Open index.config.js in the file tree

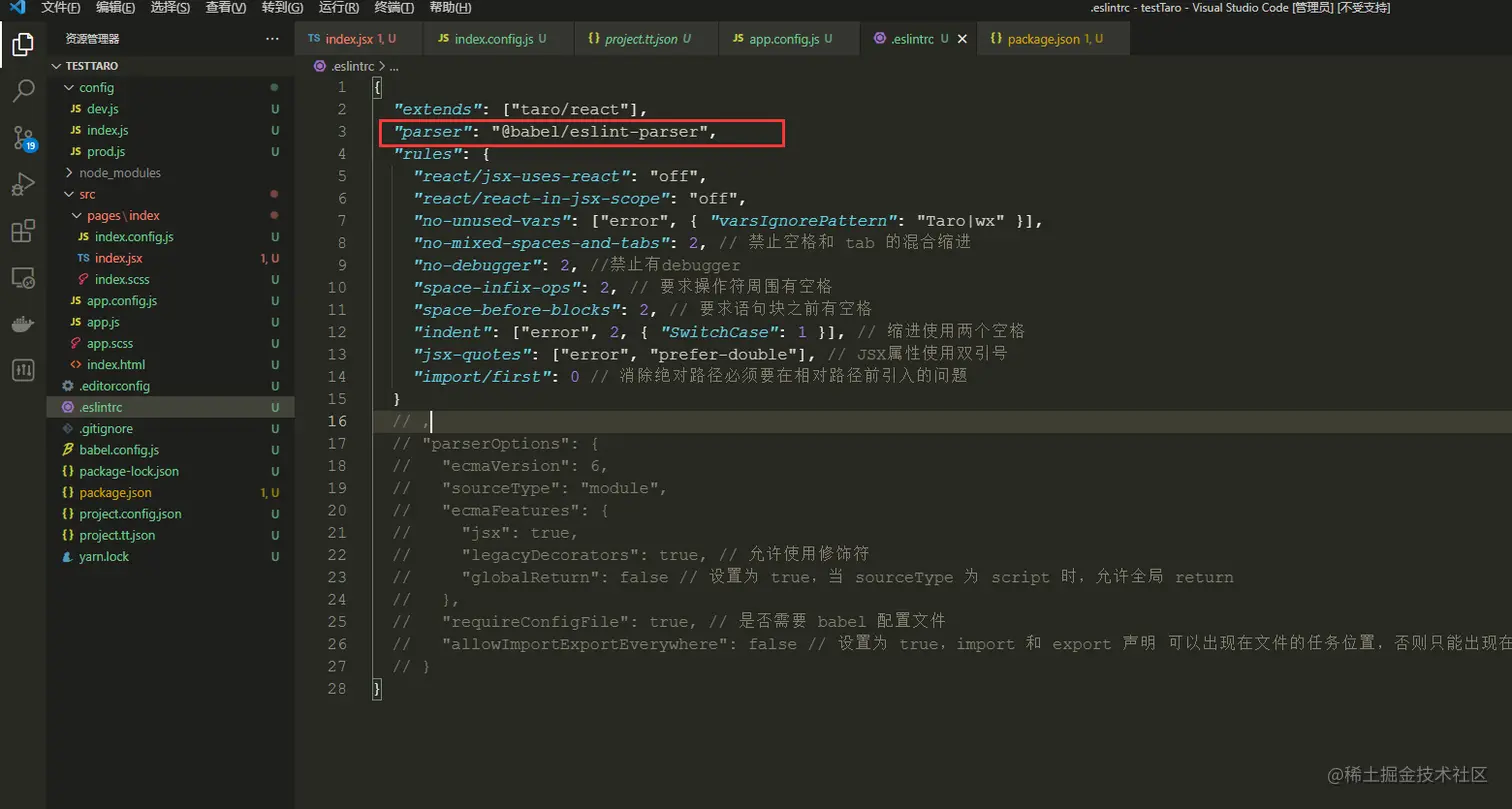[x=170, y=237]
